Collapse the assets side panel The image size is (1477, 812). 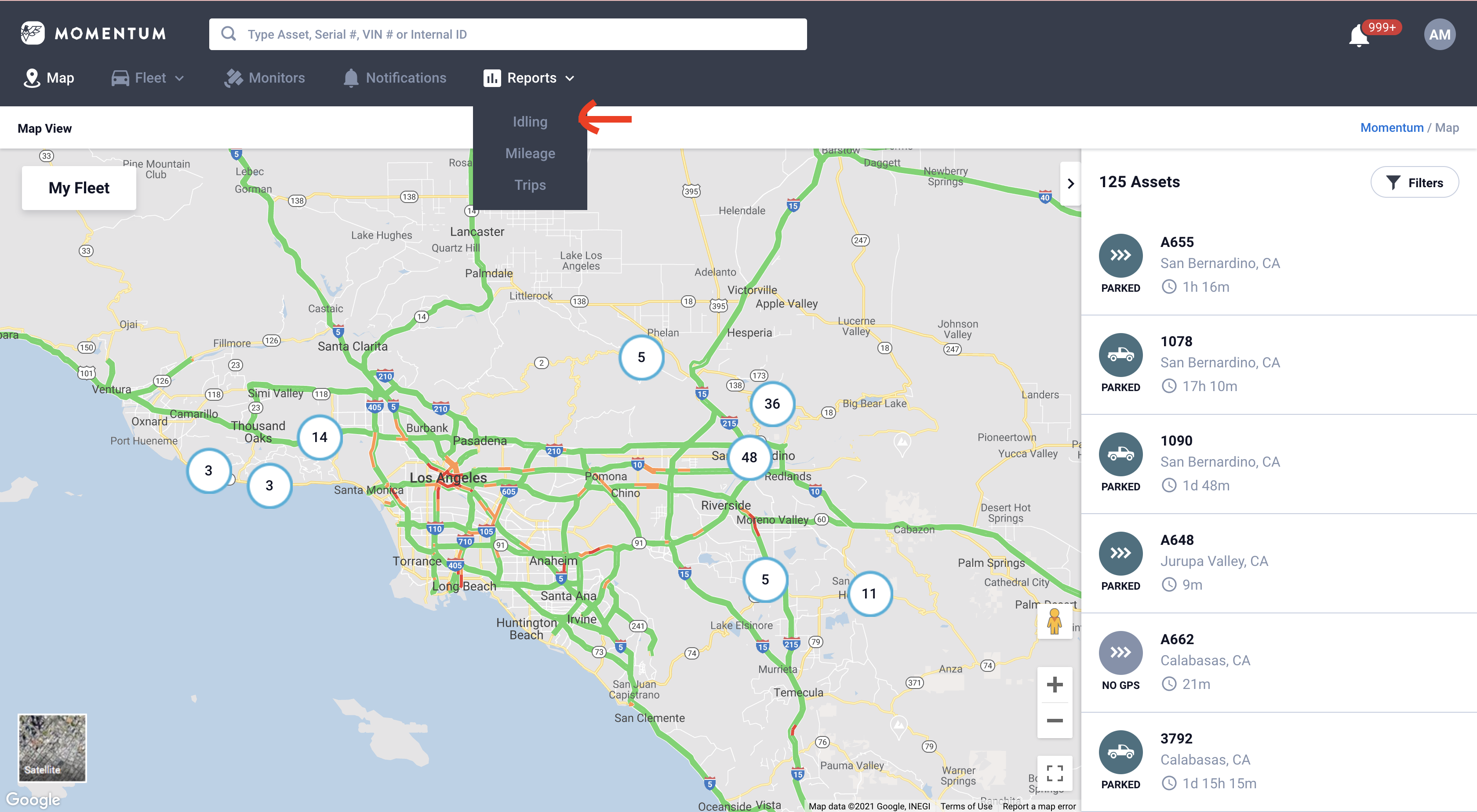click(1070, 183)
